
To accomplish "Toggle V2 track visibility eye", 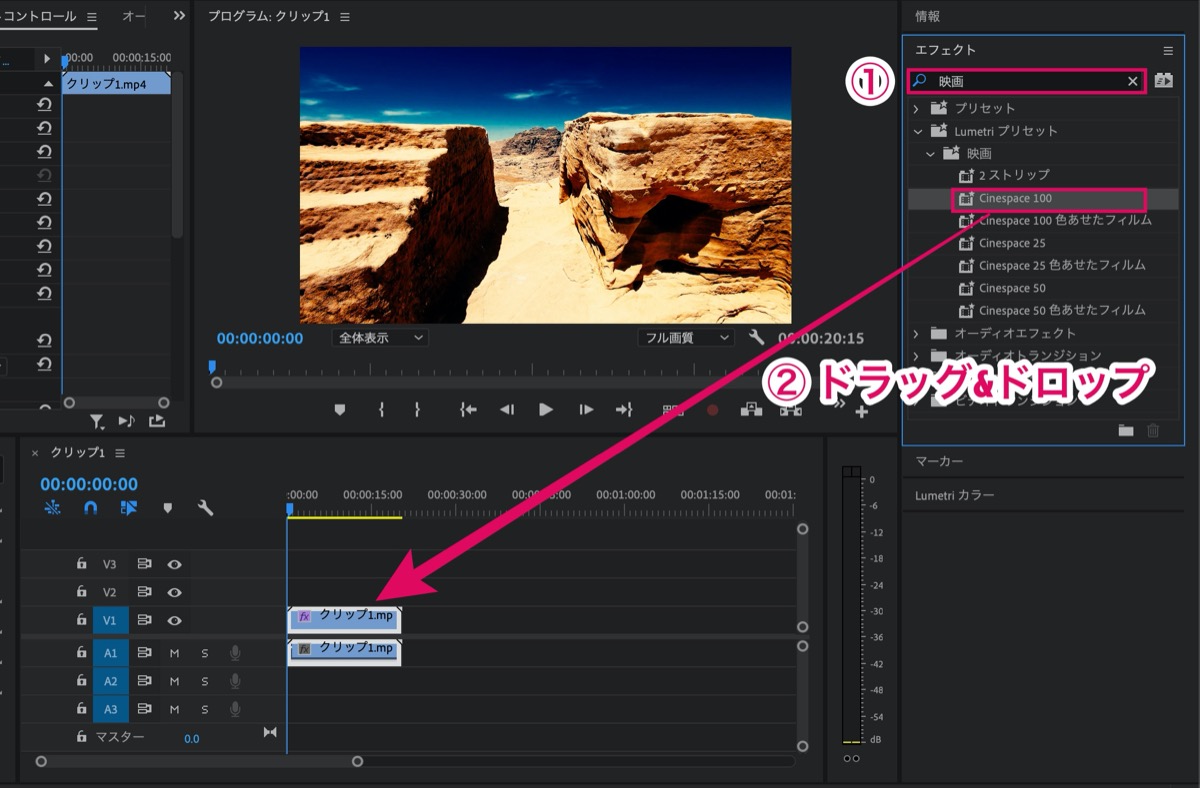I will (x=174, y=592).
